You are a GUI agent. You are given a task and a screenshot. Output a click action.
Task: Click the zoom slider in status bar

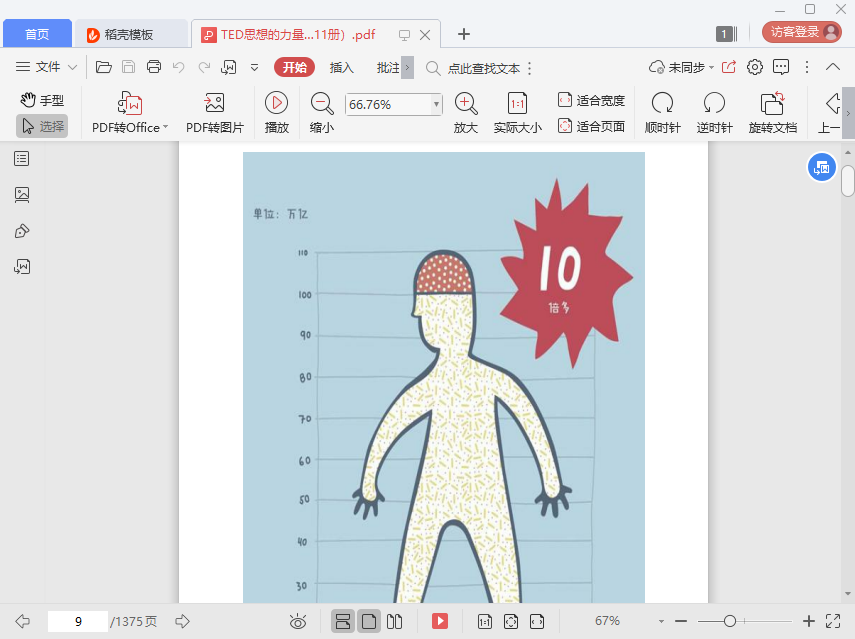click(x=730, y=621)
